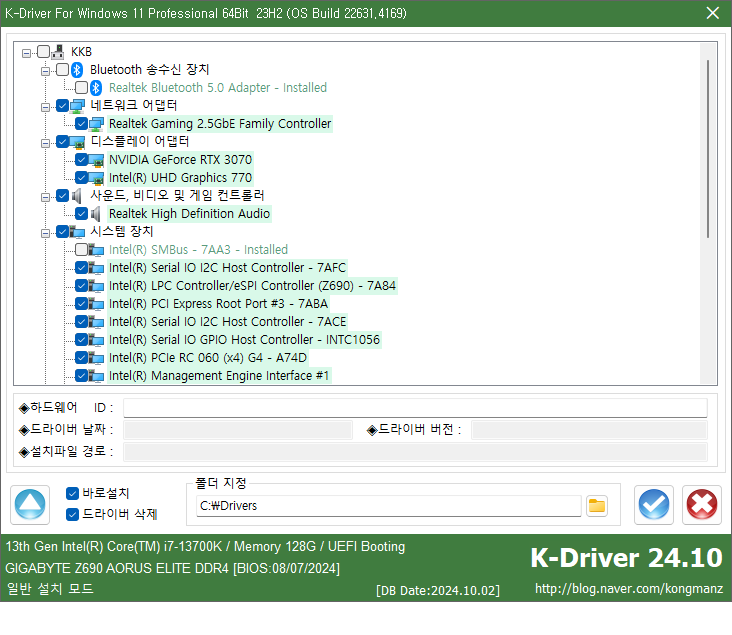The image size is (732, 635).
Task: Click the 네트워크 어댑터 network icon
Action: click(77, 106)
